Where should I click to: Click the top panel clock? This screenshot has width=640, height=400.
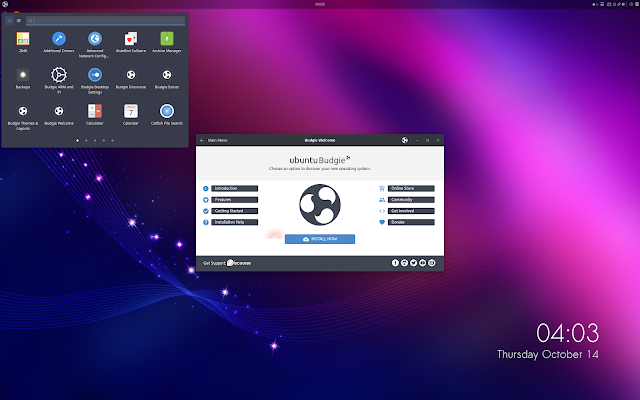pyautogui.click(x=320, y=4)
